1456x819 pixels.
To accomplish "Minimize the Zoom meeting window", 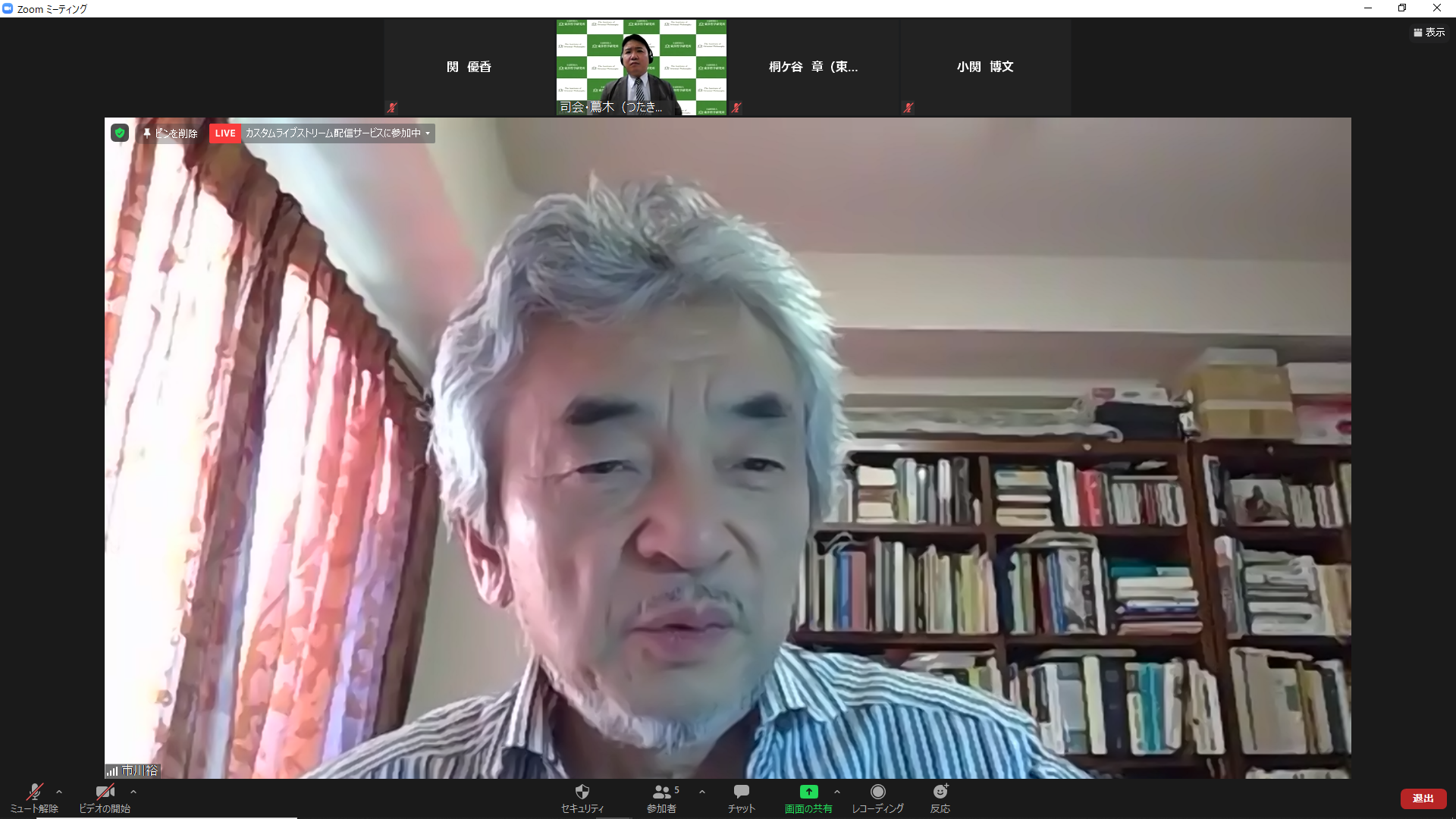I will (1368, 8).
